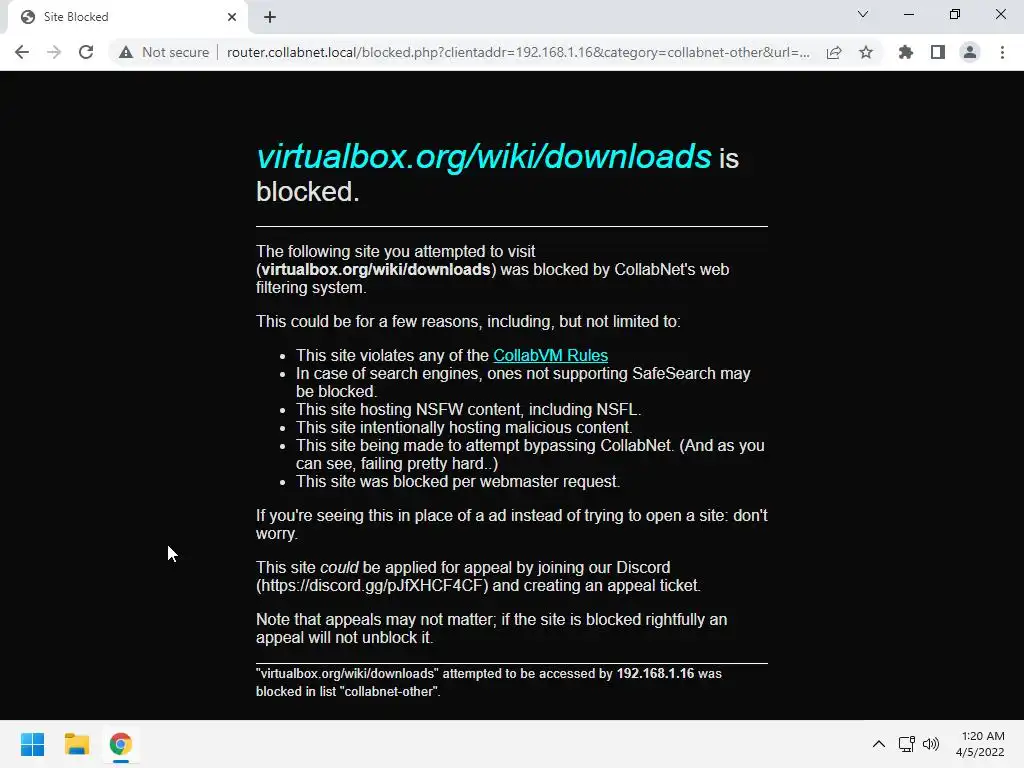Open the clock and date panel
The width and height of the screenshot is (1024, 768).
[980, 744]
